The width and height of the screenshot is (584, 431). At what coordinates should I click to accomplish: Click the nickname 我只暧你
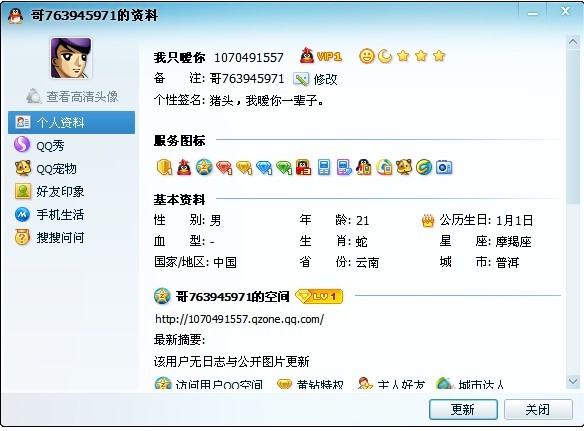(180, 57)
